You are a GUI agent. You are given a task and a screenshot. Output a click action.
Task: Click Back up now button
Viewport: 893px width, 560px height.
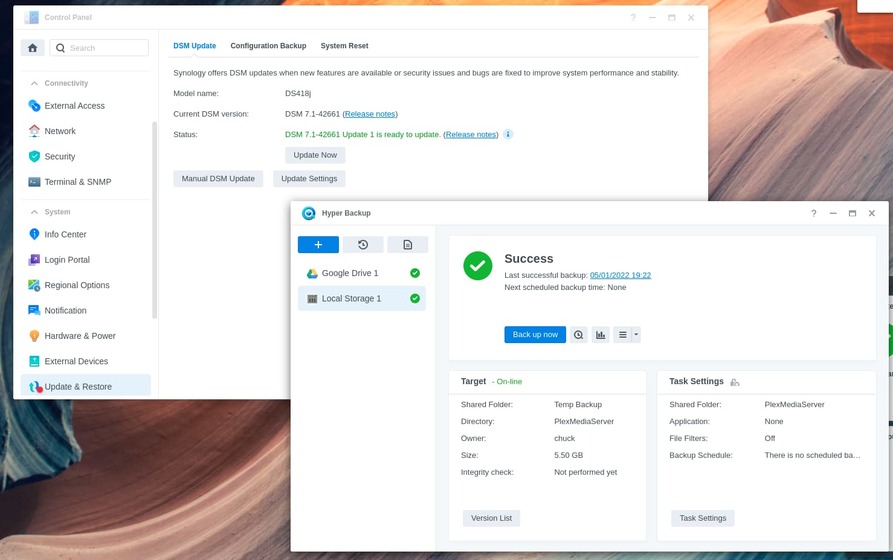click(535, 334)
